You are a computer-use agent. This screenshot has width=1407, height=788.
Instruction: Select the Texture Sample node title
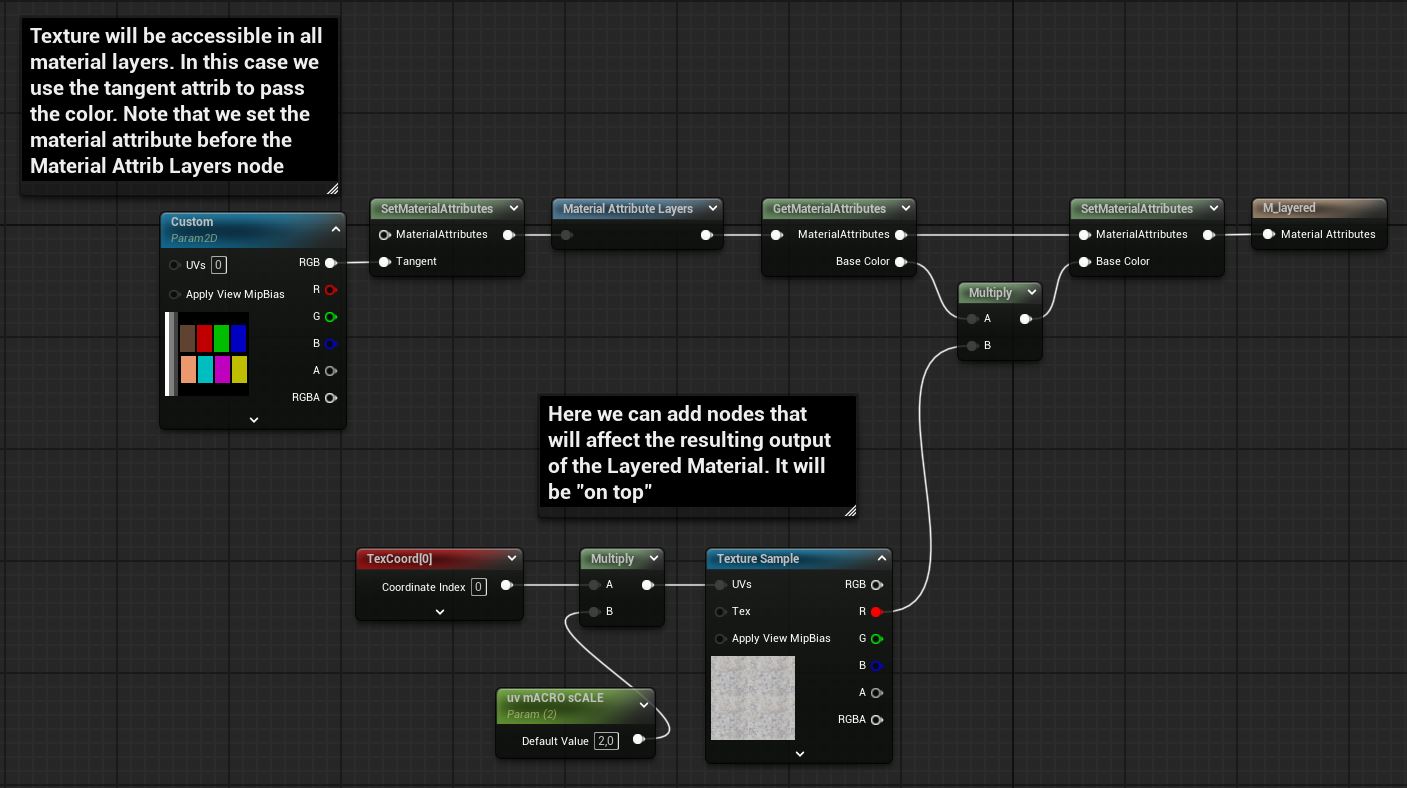(x=758, y=558)
